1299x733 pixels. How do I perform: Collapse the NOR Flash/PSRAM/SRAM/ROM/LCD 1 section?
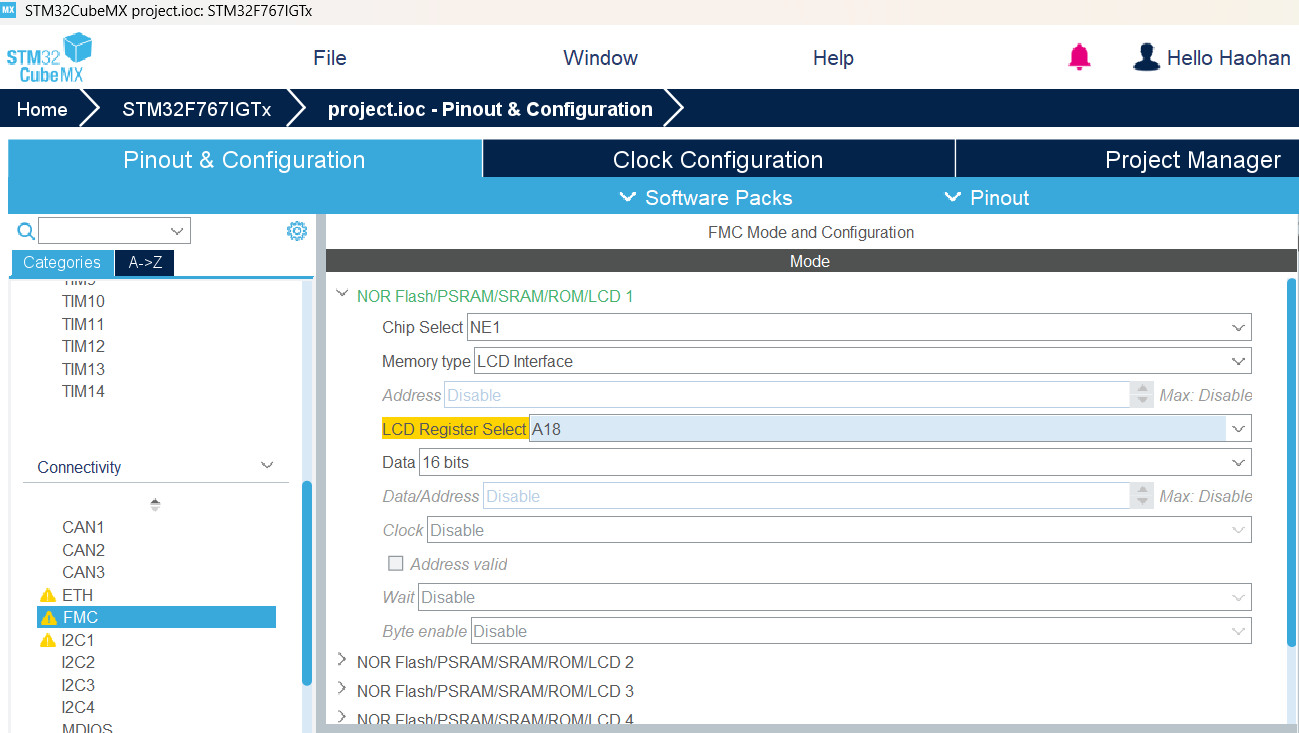point(342,295)
